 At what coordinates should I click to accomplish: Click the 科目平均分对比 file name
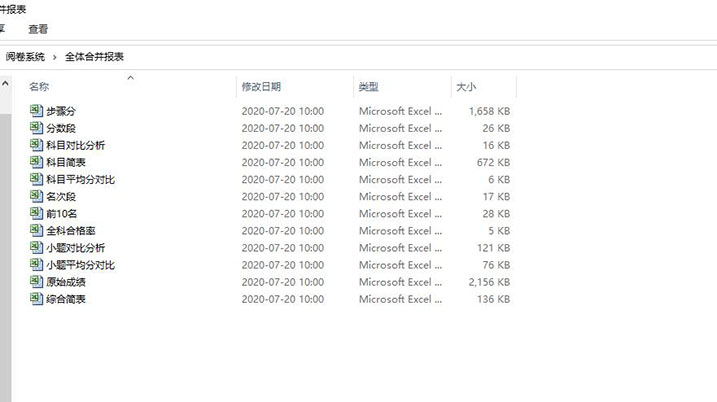(x=80, y=179)
